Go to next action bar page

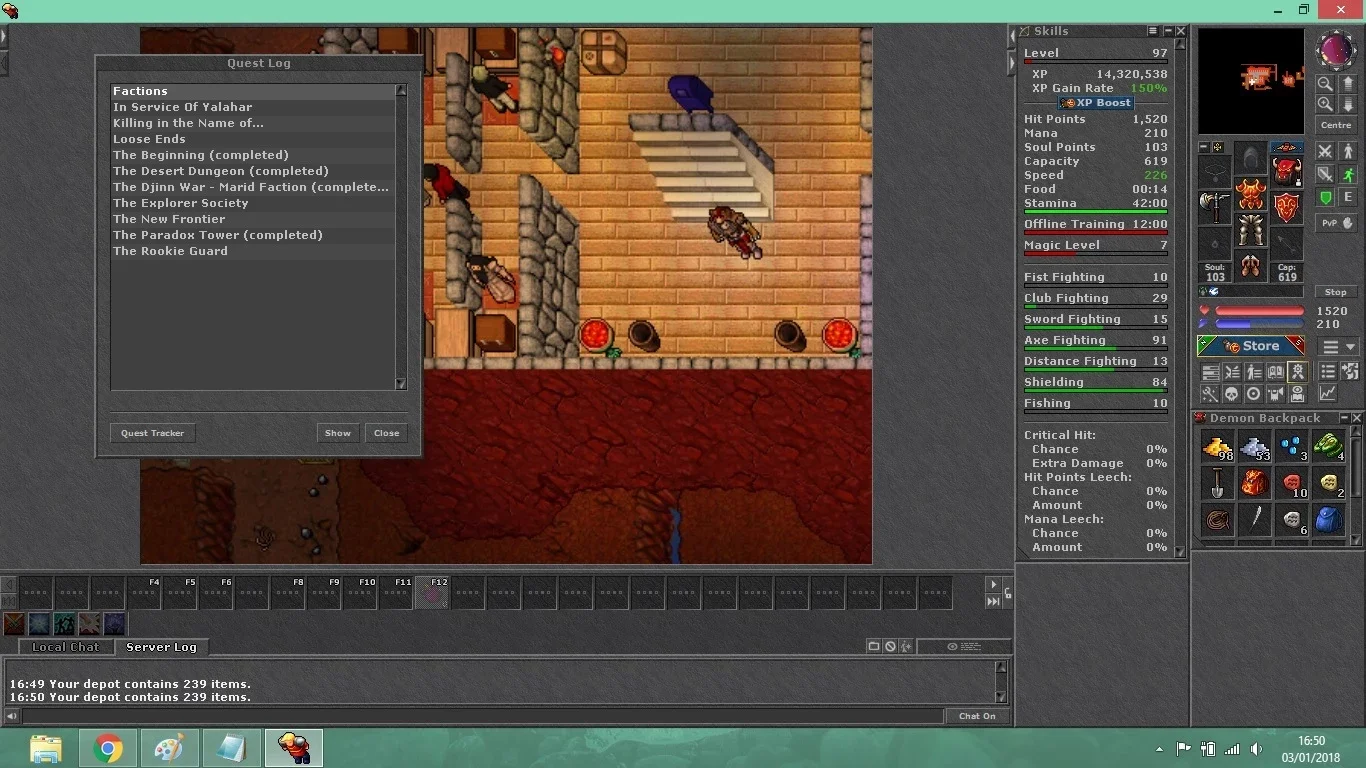[x=993, y=584]
